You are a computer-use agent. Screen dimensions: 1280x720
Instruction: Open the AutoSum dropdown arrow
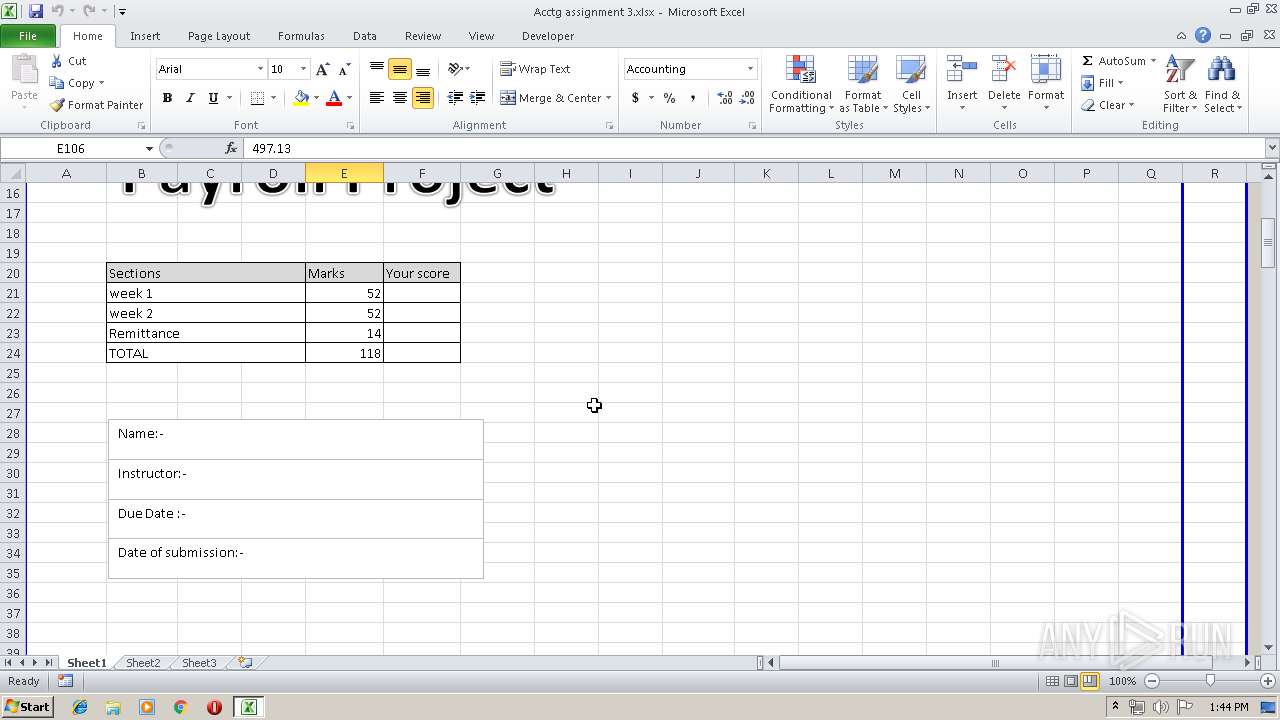[x=1153, y=61]
